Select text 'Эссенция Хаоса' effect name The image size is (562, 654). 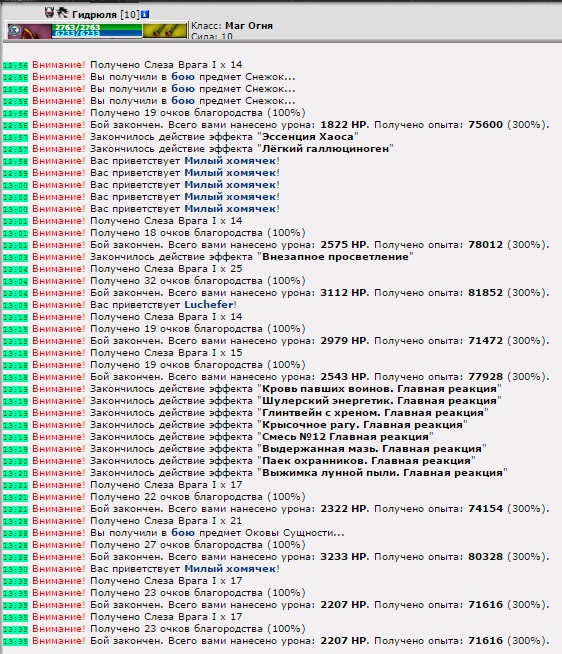pos(307,137)
